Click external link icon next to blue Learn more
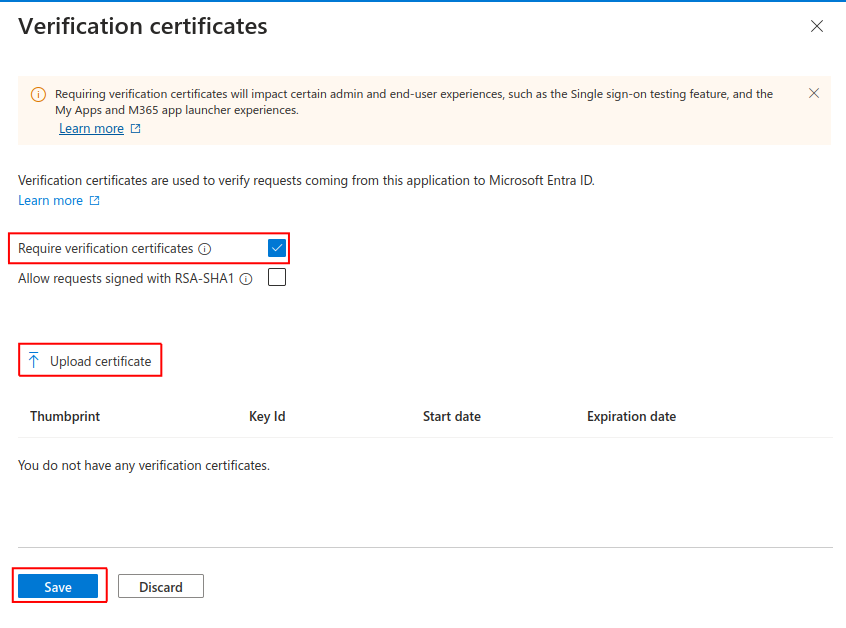 [94, 201]
